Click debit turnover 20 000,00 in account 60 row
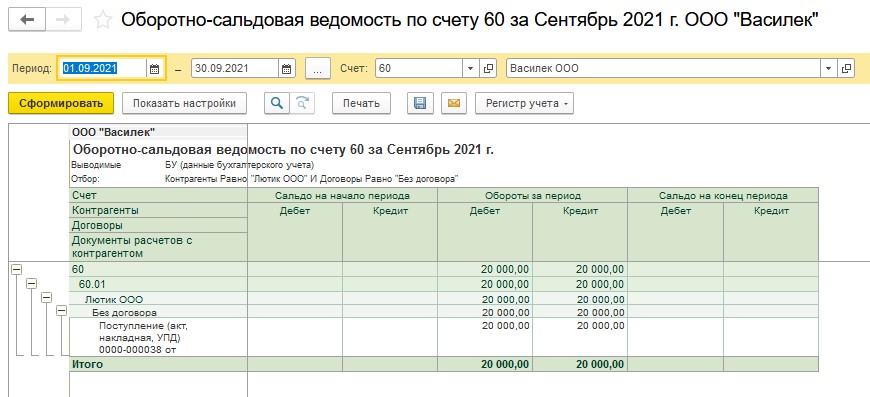This screenshot has height=397, width=870. point(485,269)
